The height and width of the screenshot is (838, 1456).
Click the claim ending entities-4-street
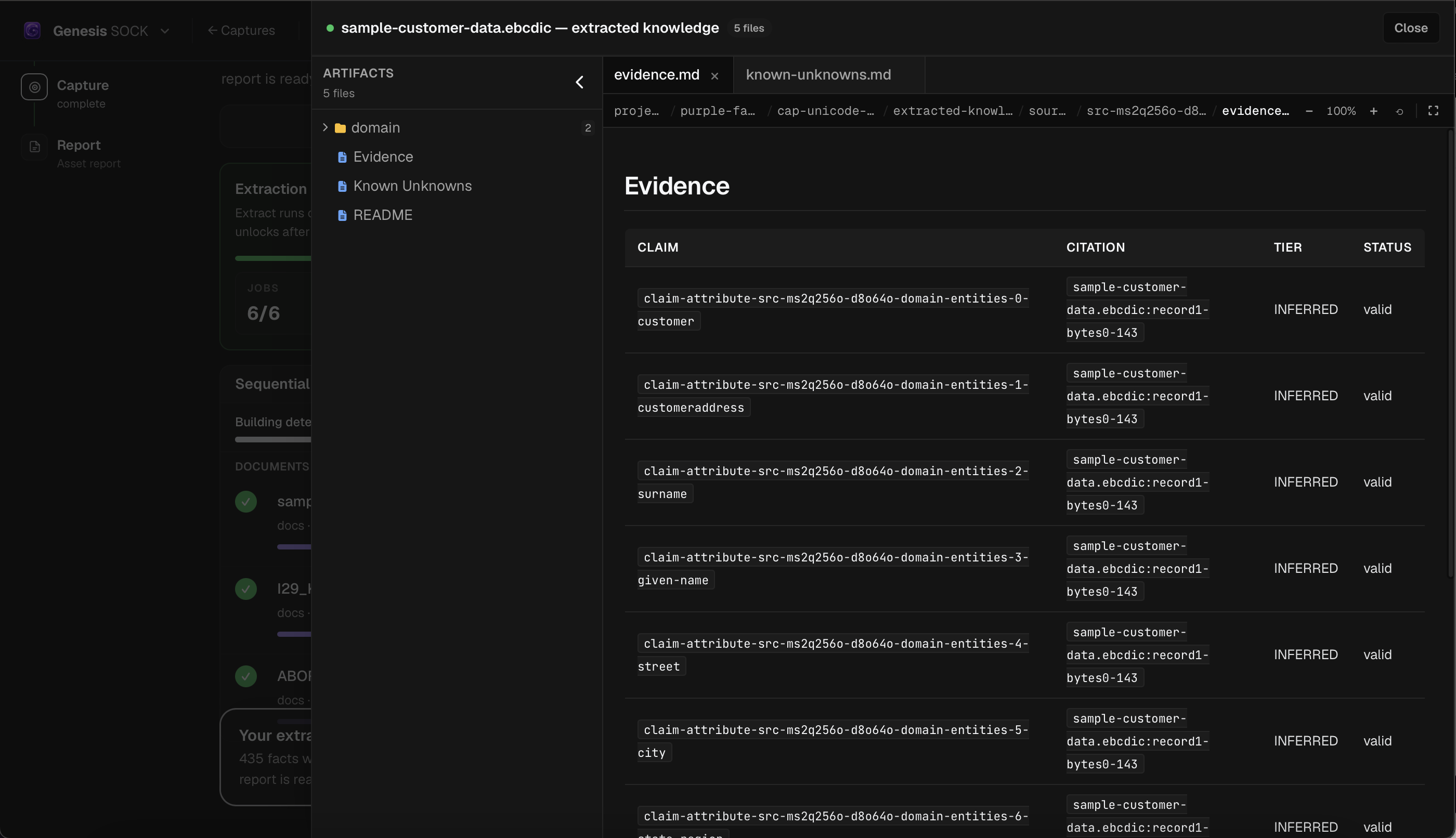(x=833, y=655)
